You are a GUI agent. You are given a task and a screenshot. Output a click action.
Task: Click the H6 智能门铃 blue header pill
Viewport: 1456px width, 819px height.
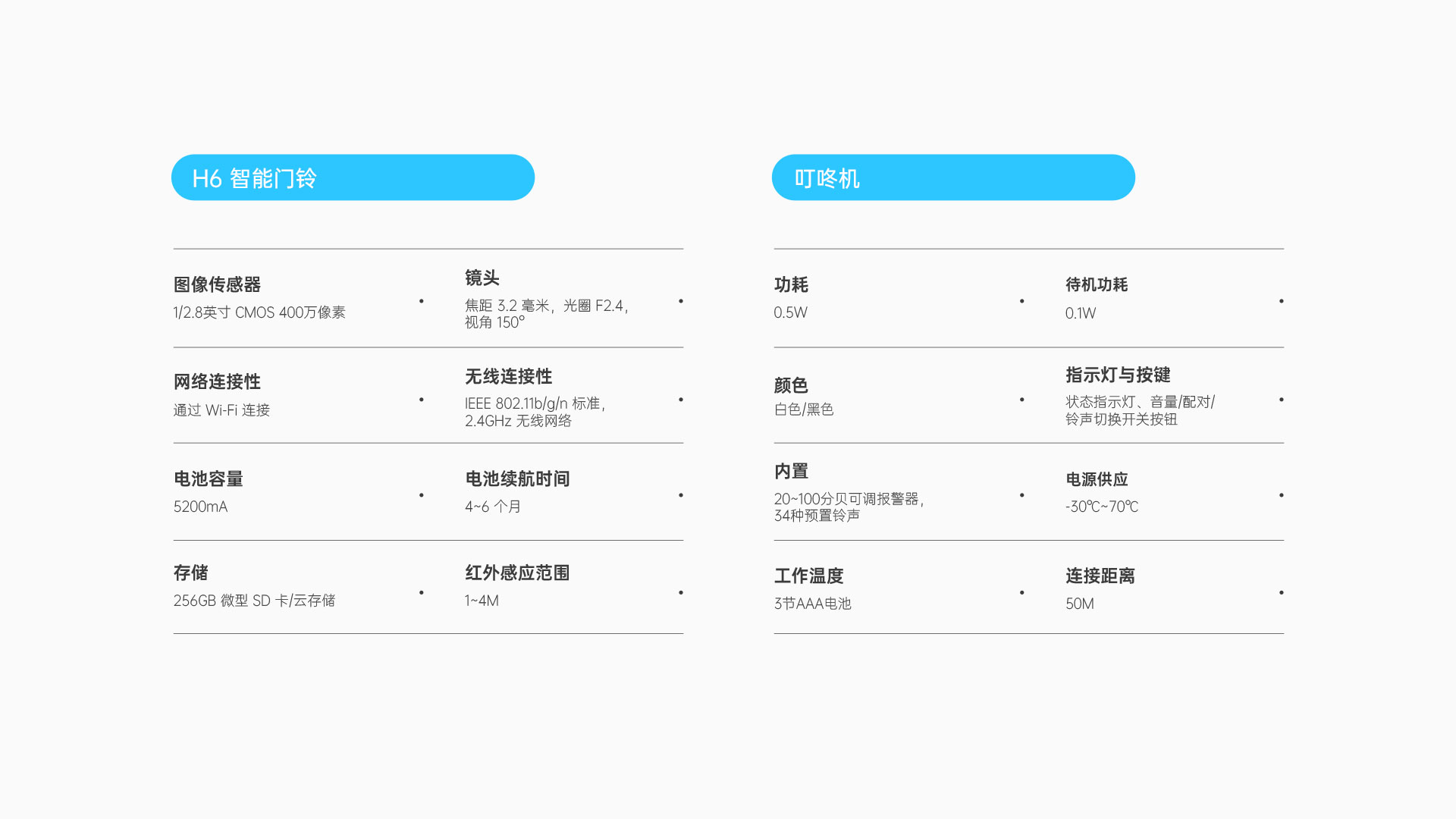click(353, 177)
